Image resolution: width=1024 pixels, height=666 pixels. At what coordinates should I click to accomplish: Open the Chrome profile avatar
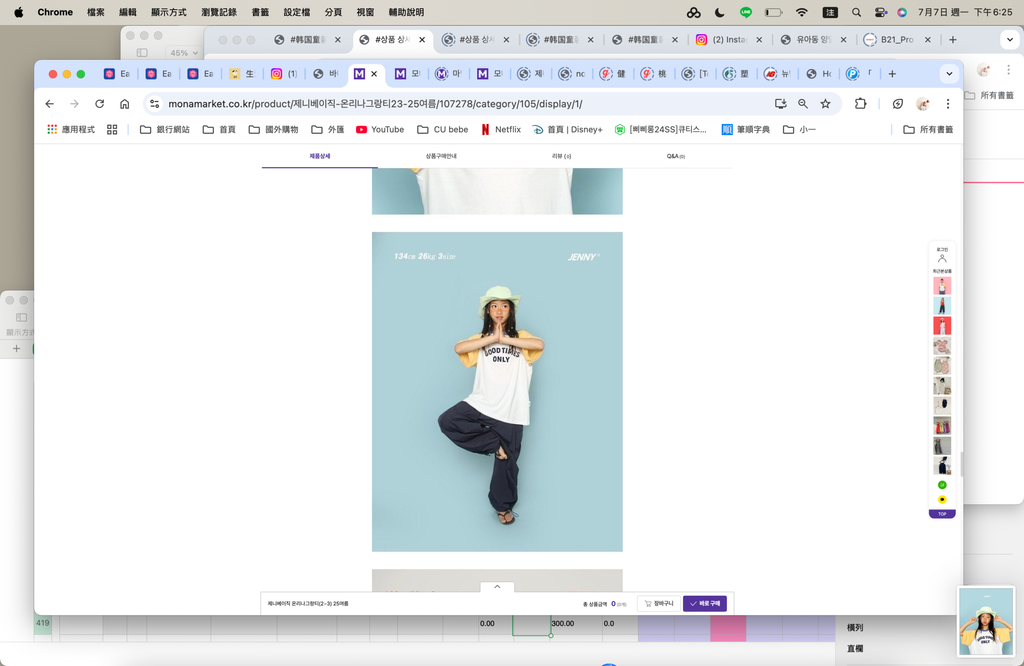(923, 104)
